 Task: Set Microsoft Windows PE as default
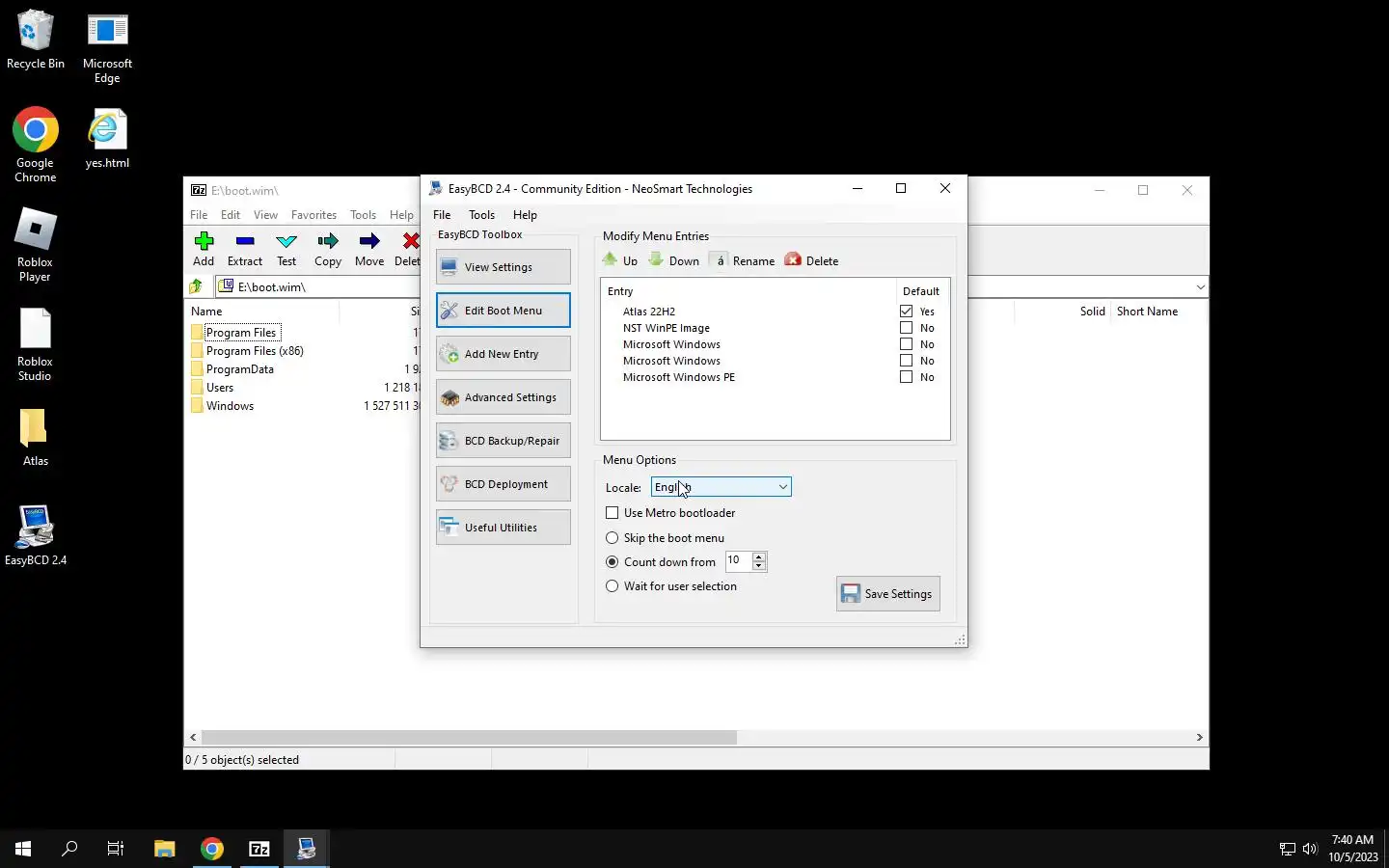point(906,377)
